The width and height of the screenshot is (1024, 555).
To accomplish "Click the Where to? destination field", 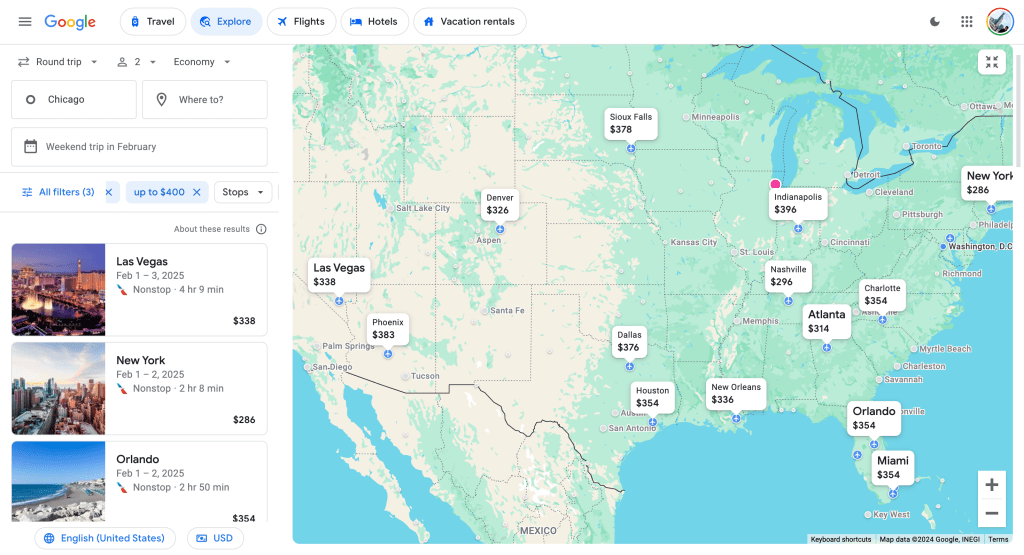I will (205, 100).
